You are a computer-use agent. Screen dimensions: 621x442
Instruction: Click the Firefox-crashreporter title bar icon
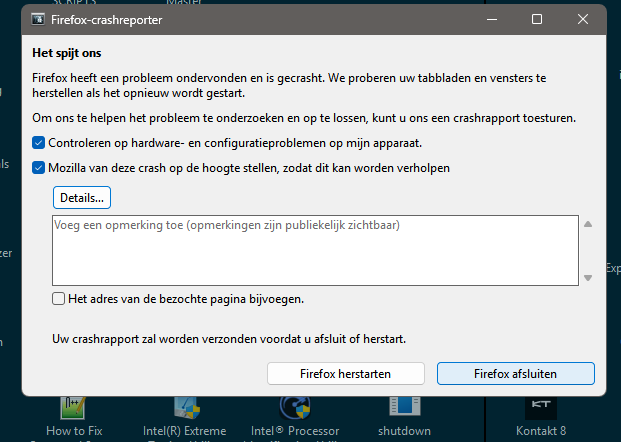38,19
